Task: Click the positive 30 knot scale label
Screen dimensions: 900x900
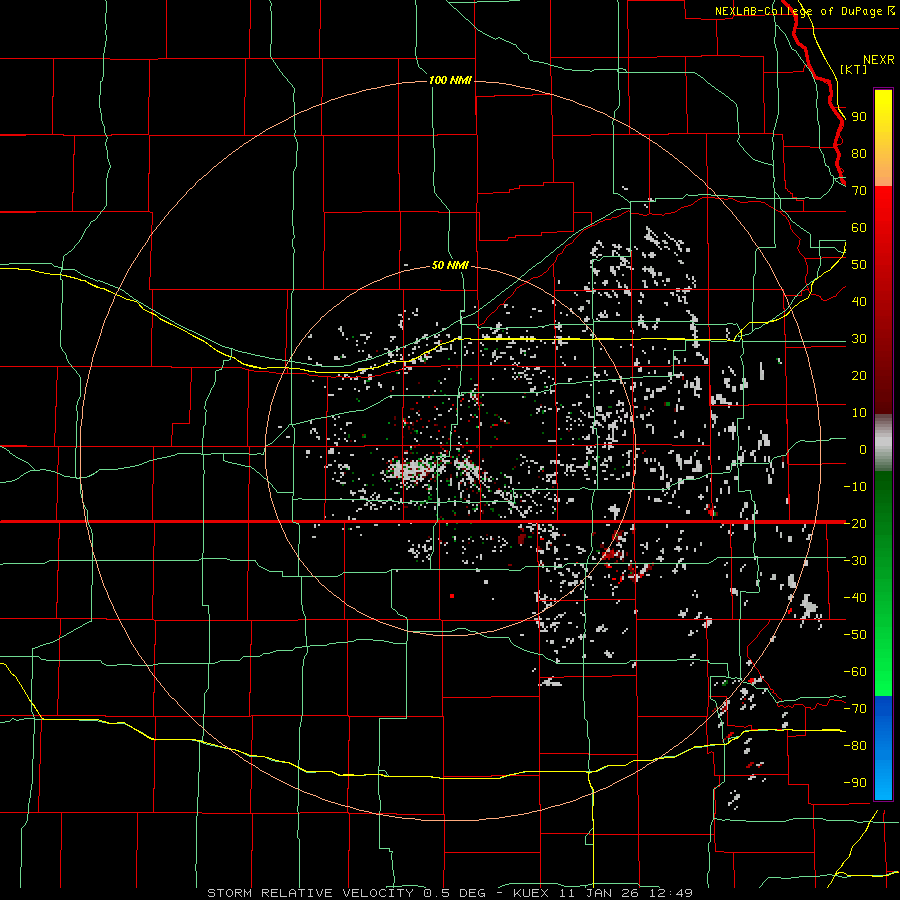Action: 859,339
